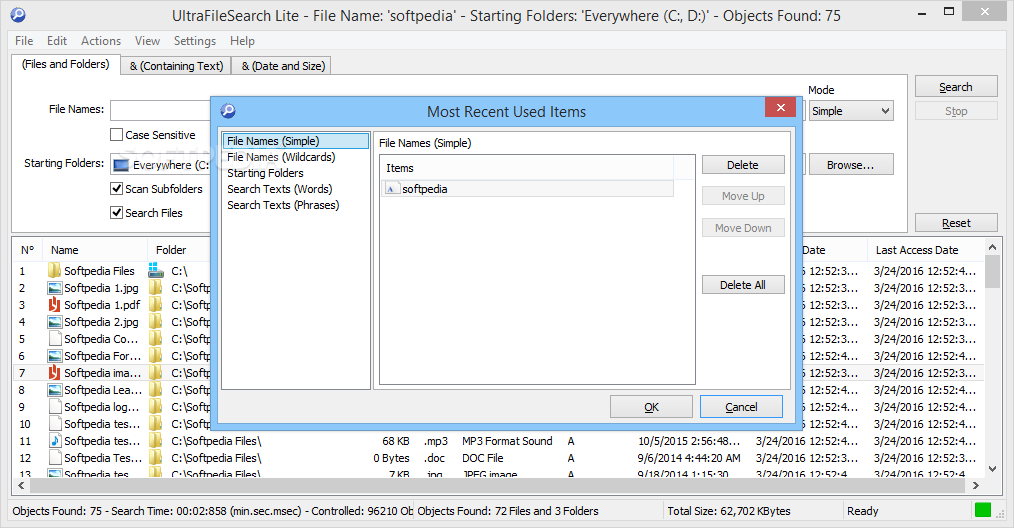Click the Browse... button
The height and width of the screenshot is (528, 1014).
point(851,164)
